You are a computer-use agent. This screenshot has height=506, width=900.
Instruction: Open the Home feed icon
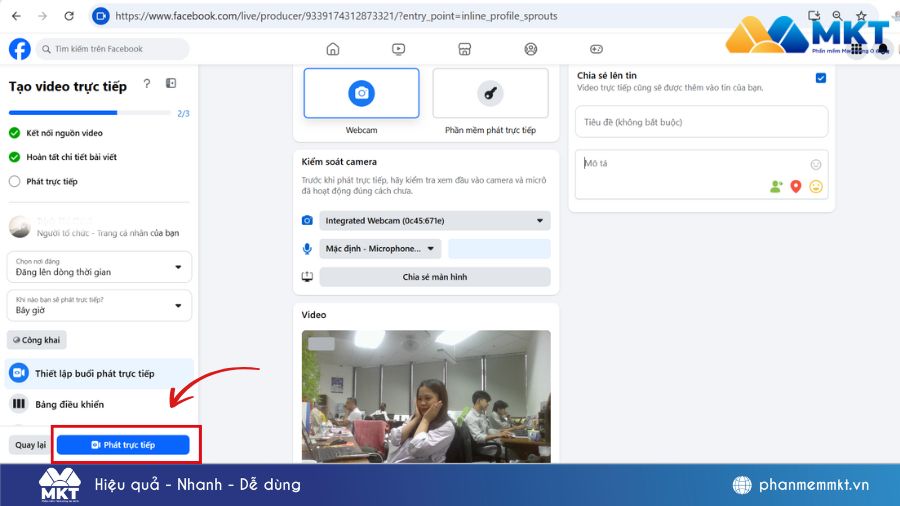pos(333,49)
